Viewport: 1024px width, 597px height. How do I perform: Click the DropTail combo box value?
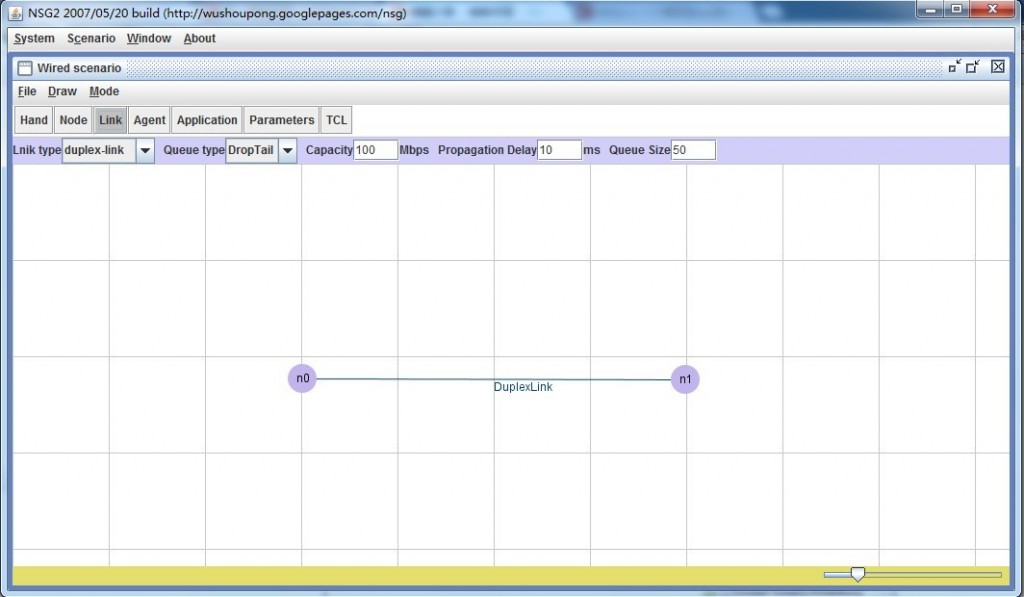pyautogui.click(x=251, y=150)
